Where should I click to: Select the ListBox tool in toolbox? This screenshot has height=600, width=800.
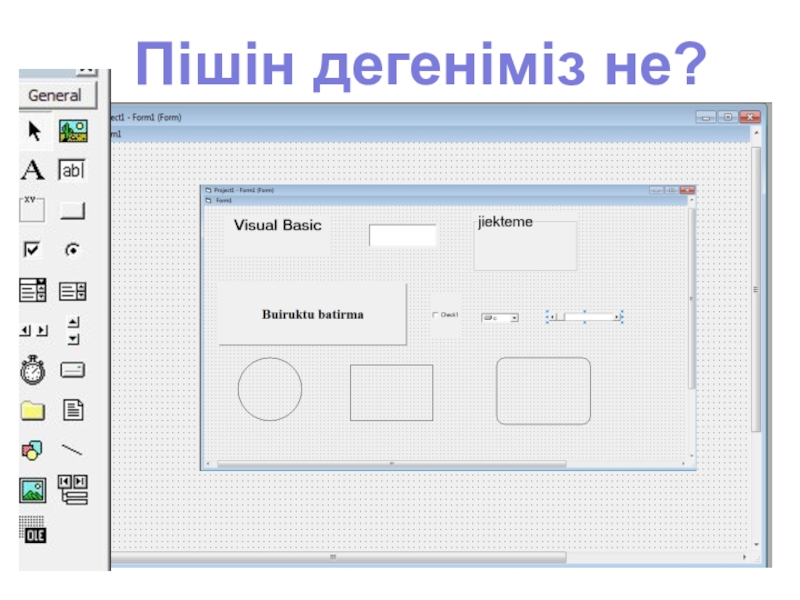coord(72,291)
